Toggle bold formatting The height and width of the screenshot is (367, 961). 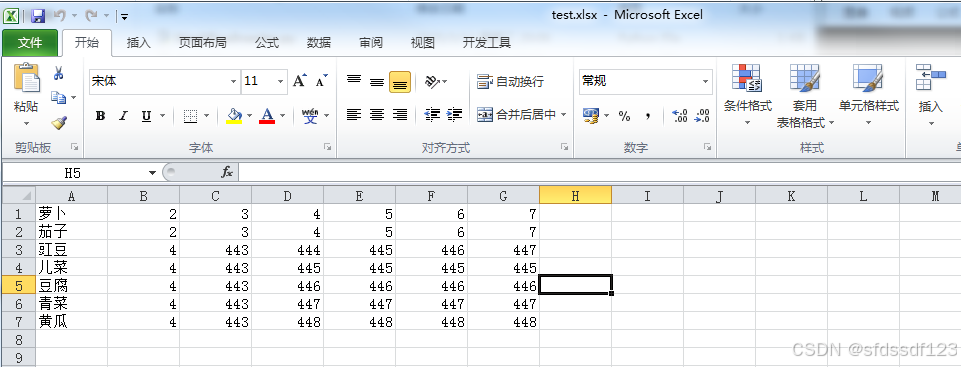[101, 116]
